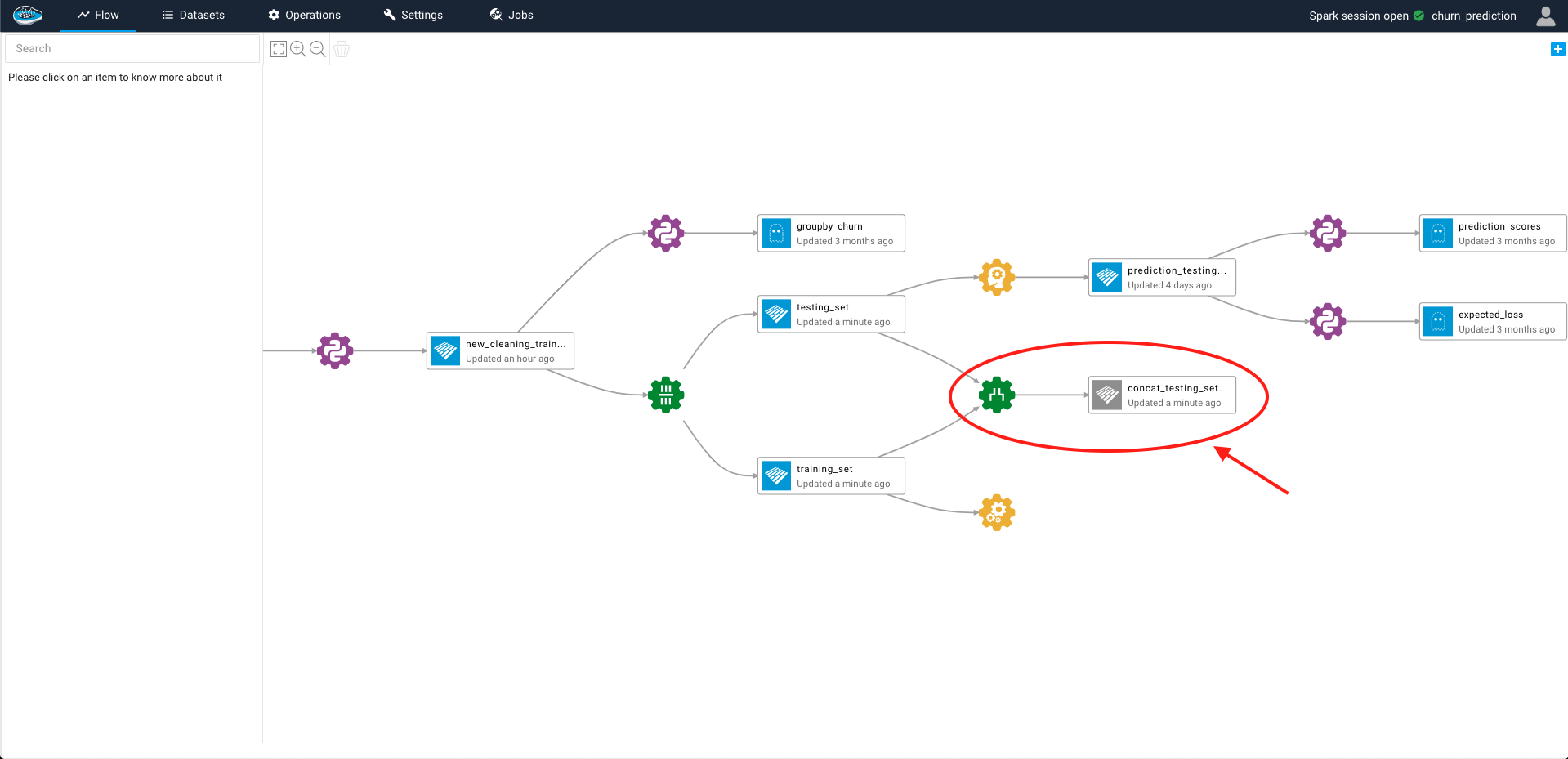Click the fit-to-screen icon in toolbar
Screen dimensions: 1568x759
click(x=279, y=49)
